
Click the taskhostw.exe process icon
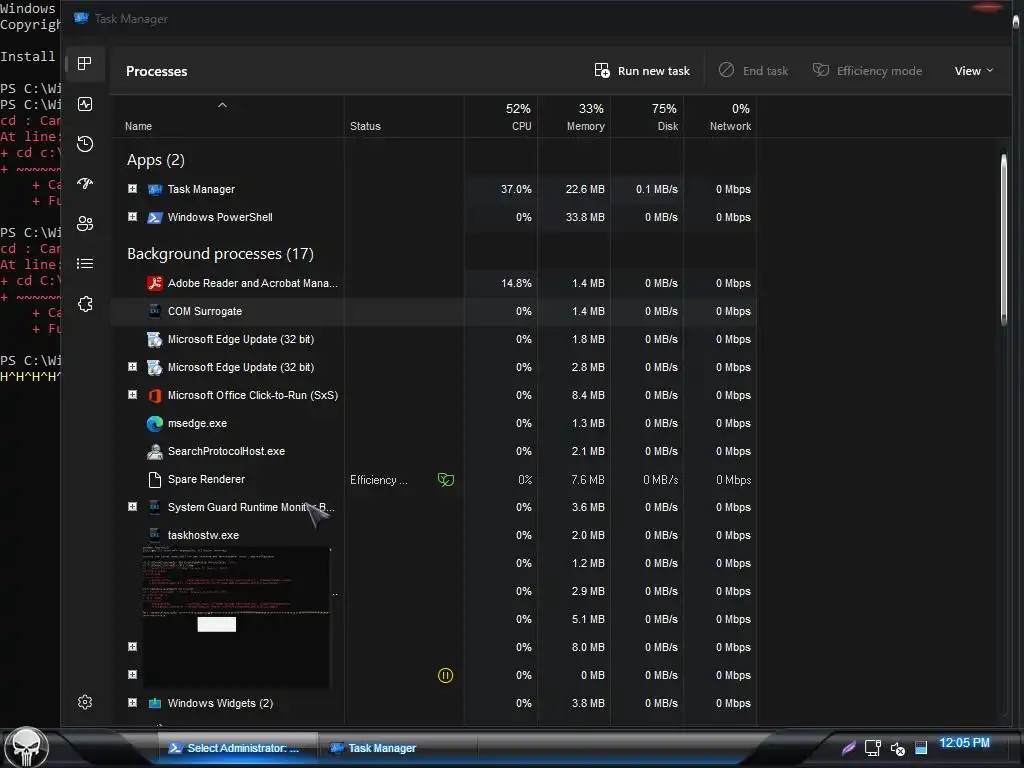[x=155, y=535]
